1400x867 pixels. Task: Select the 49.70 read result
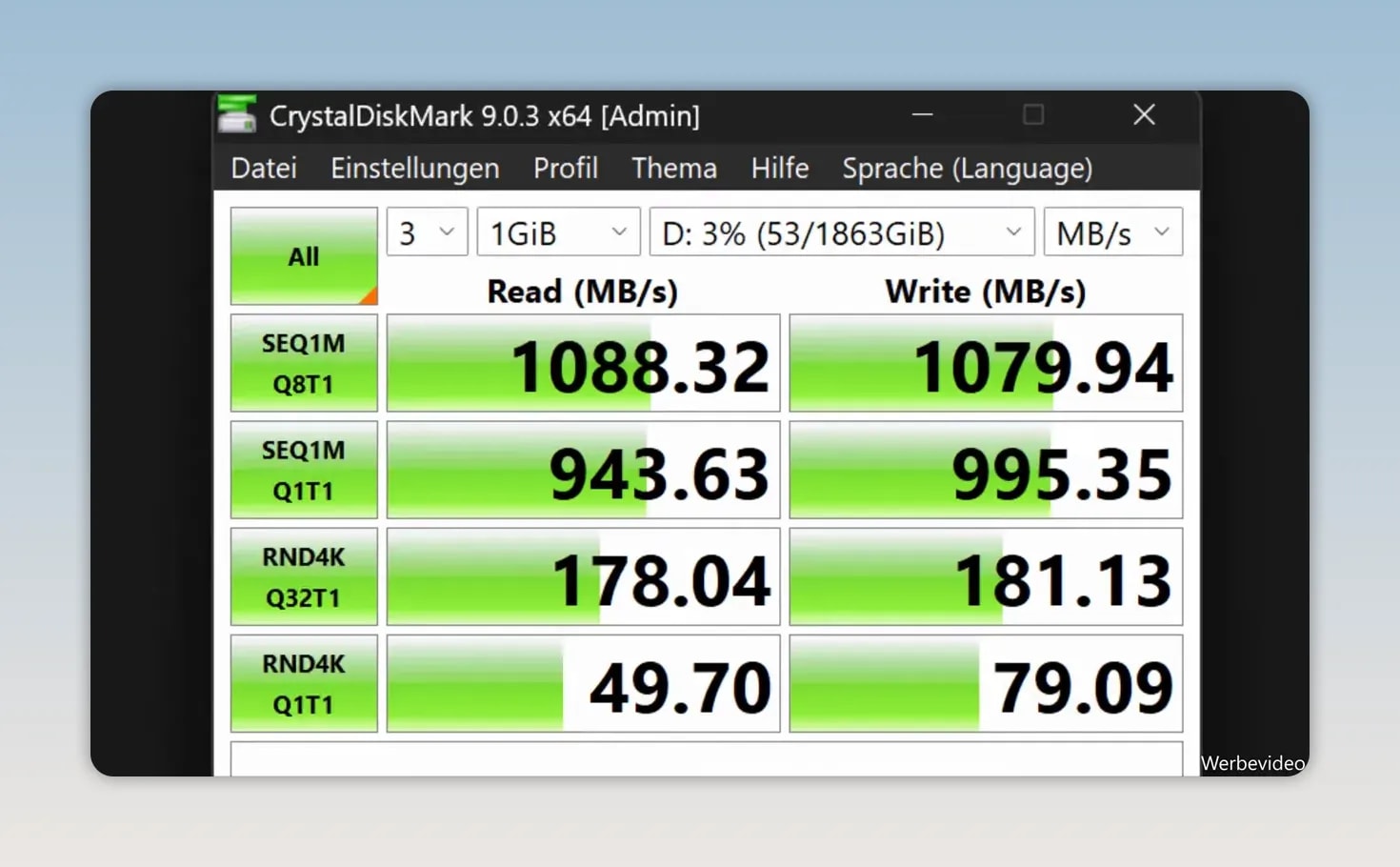[x=583, y=683]
